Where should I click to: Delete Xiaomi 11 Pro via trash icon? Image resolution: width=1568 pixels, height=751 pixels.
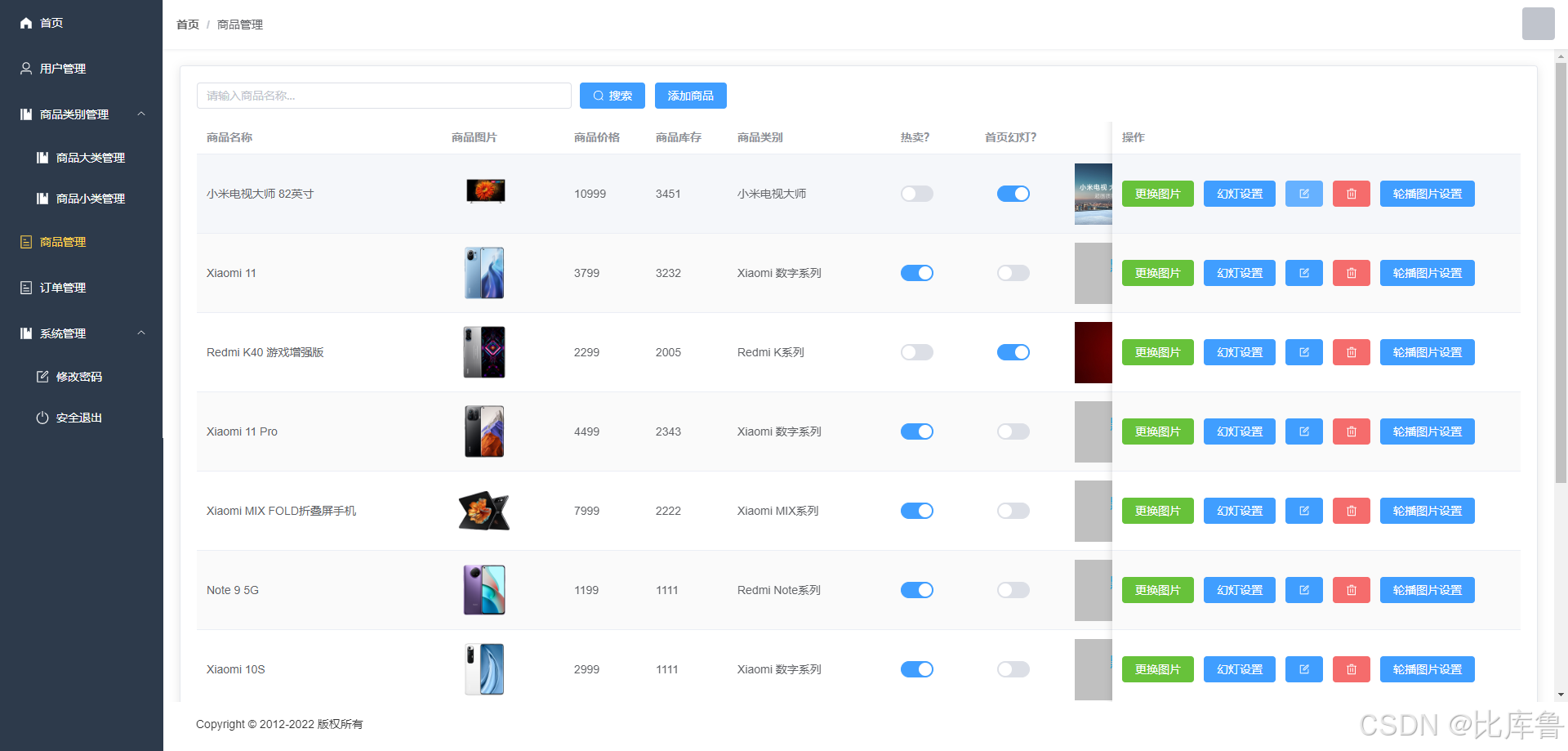click(1351, 431)
